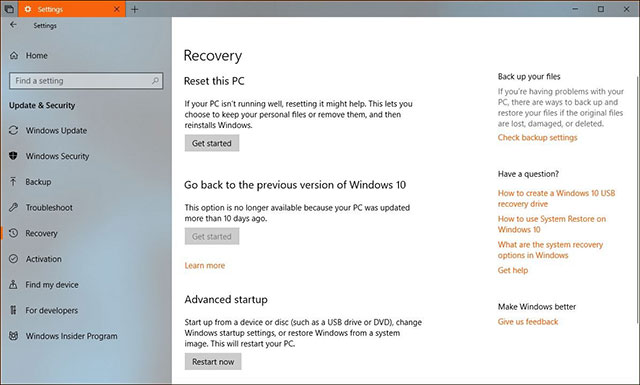Click the Home house icon
Viewport: 640px width, 385px height.
(x=14, y=56)
